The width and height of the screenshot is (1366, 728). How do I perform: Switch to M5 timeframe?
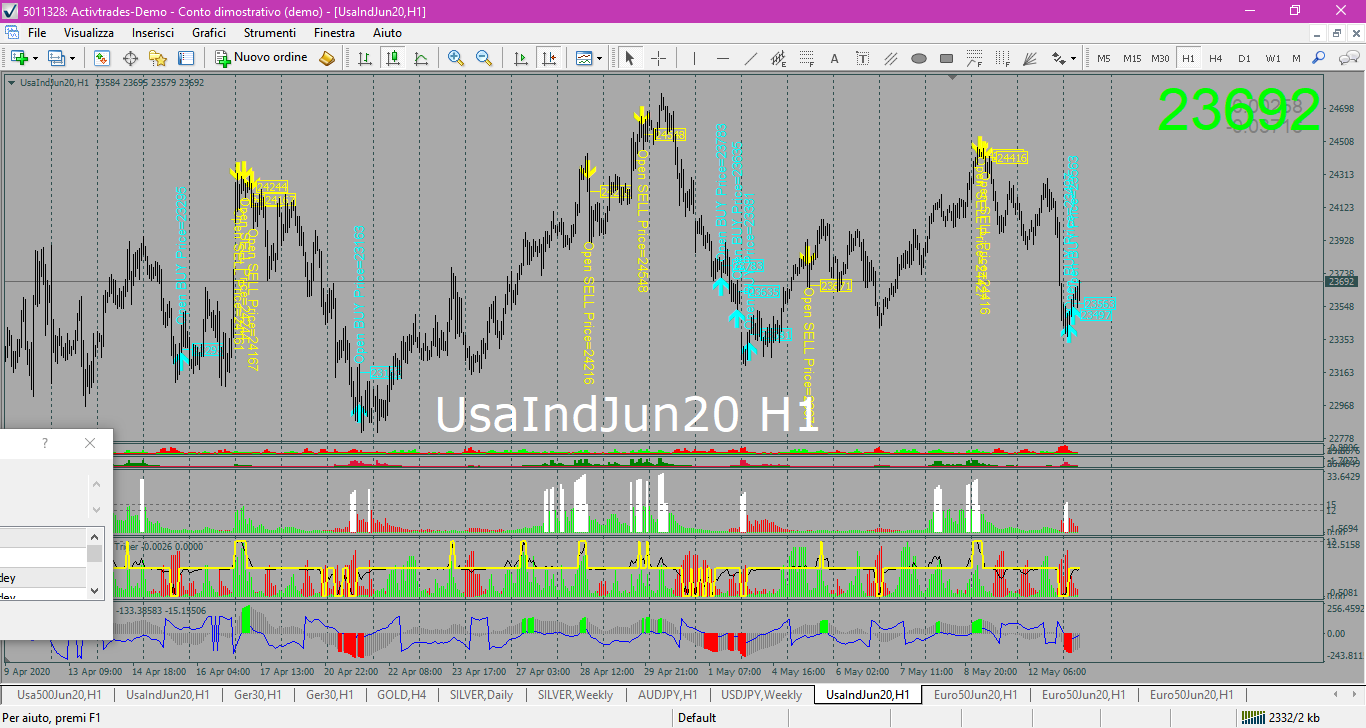pos(1104,58)
